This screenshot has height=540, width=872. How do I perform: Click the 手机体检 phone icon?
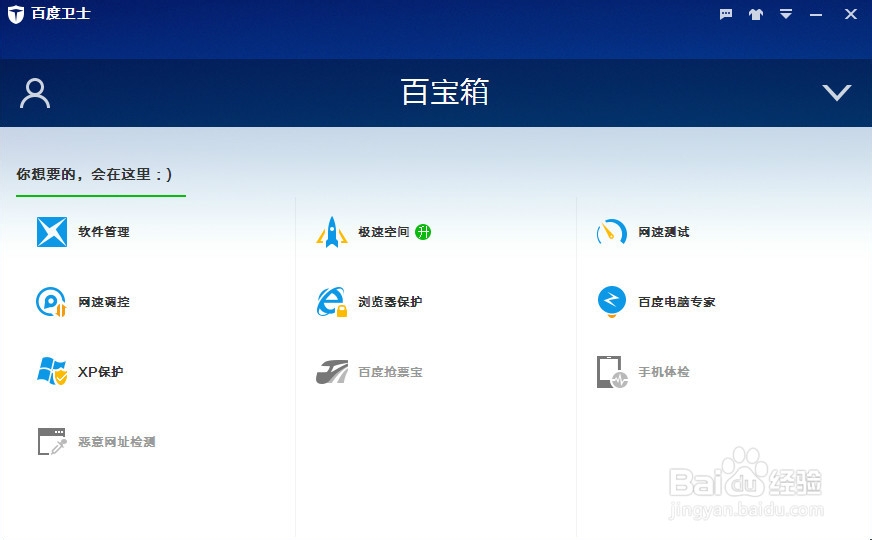pos(612,372)
